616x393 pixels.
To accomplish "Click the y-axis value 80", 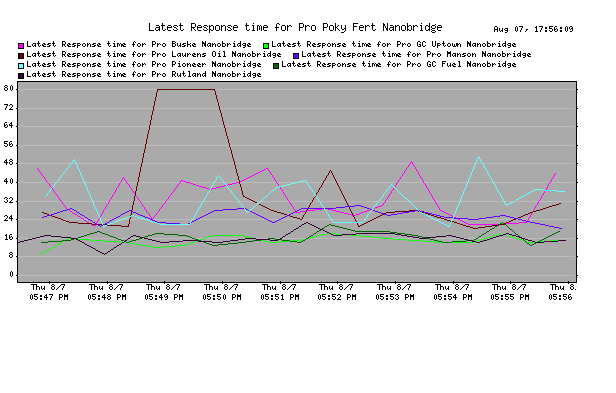I will [9, 88].
